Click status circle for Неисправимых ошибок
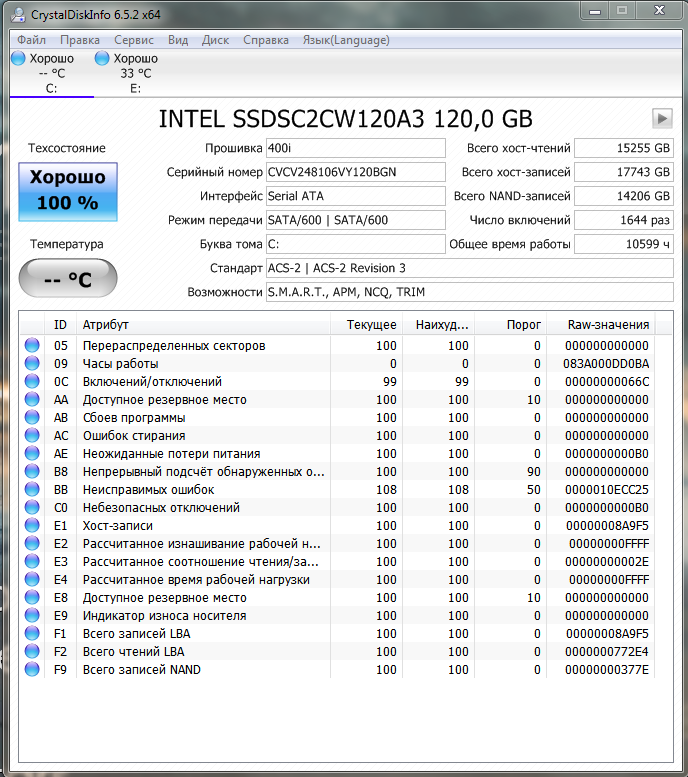The image size is (688, 777). coord(32,489)
